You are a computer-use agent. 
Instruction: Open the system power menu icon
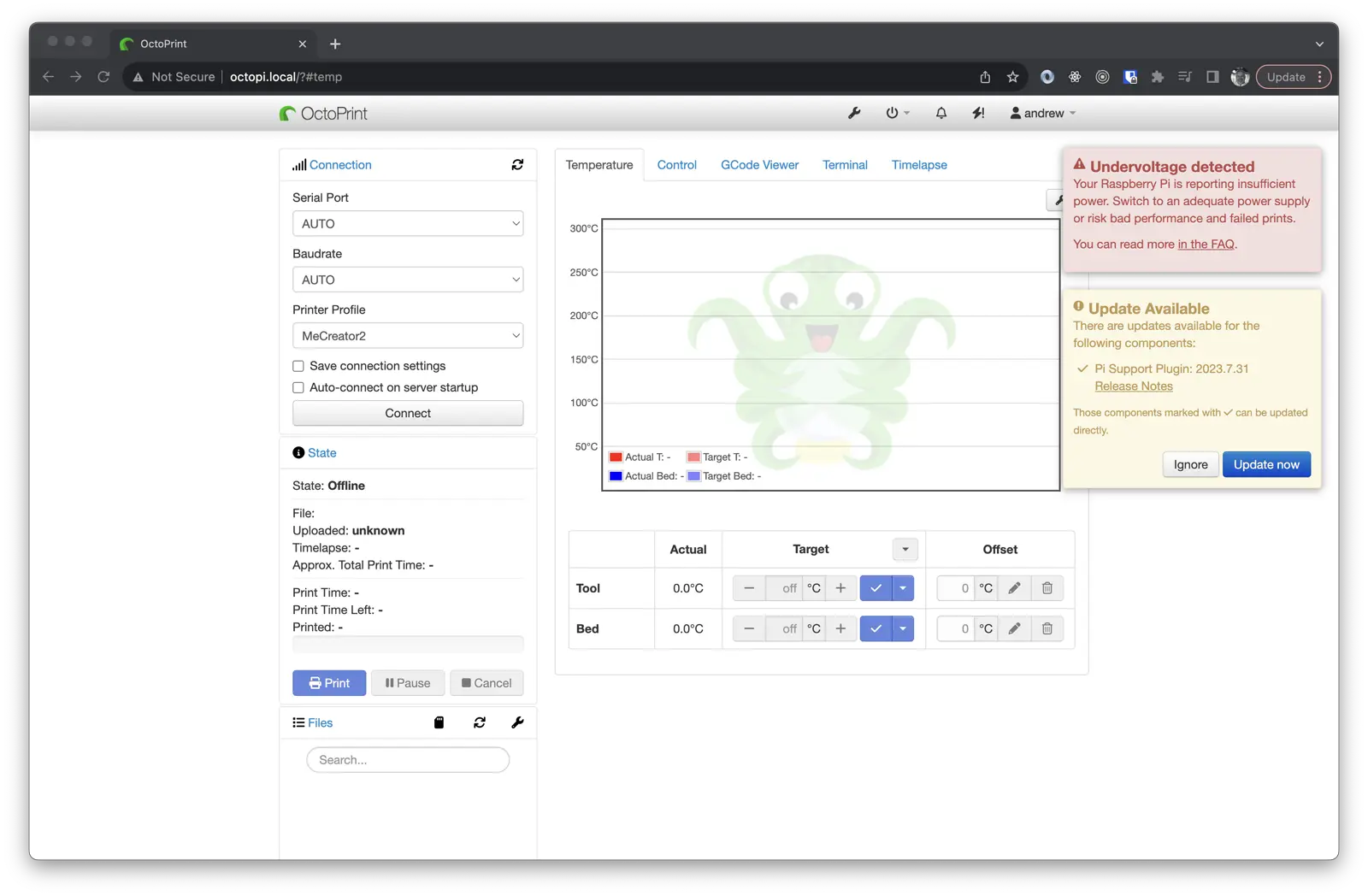[896, 113]
